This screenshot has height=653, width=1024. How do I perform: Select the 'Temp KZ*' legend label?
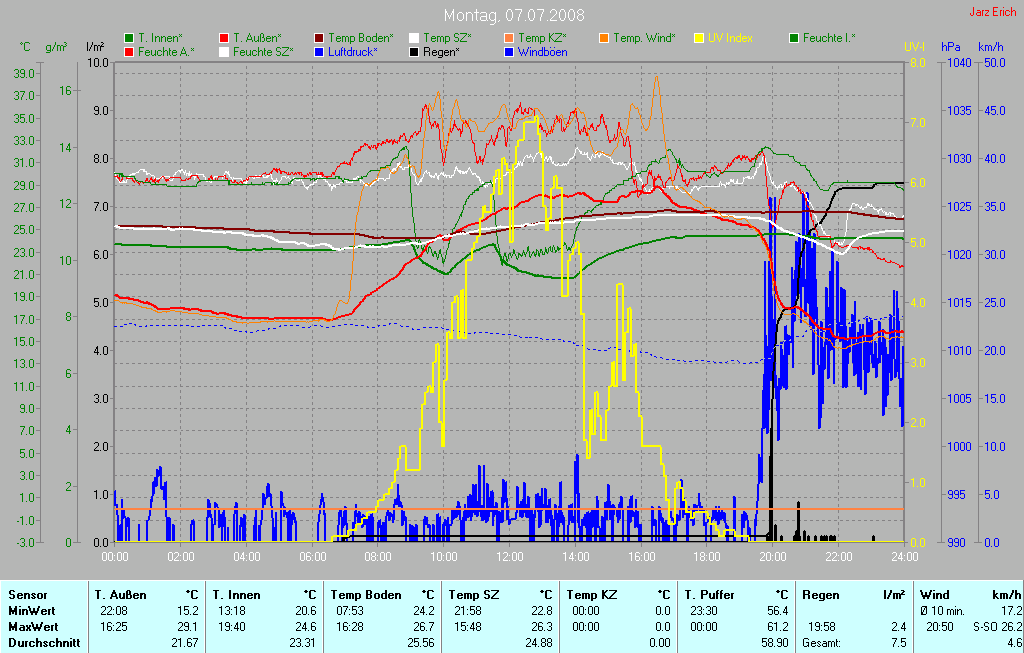pos(543,39)
